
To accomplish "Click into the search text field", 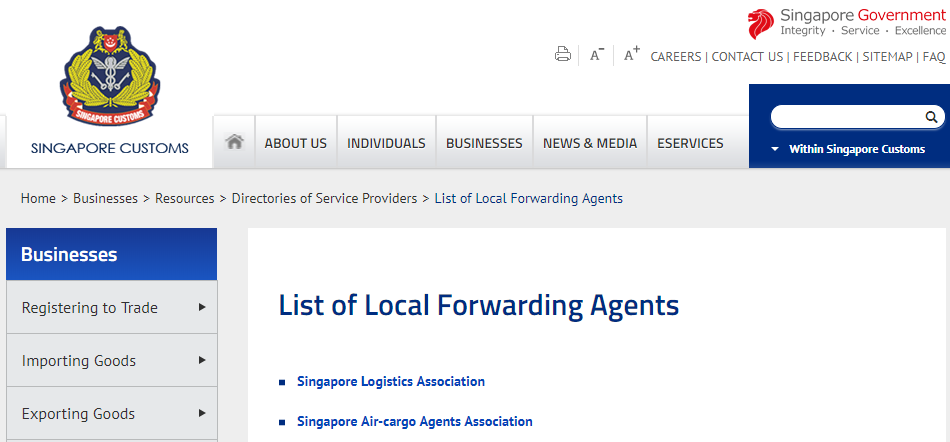I will (x=848, y=117).
